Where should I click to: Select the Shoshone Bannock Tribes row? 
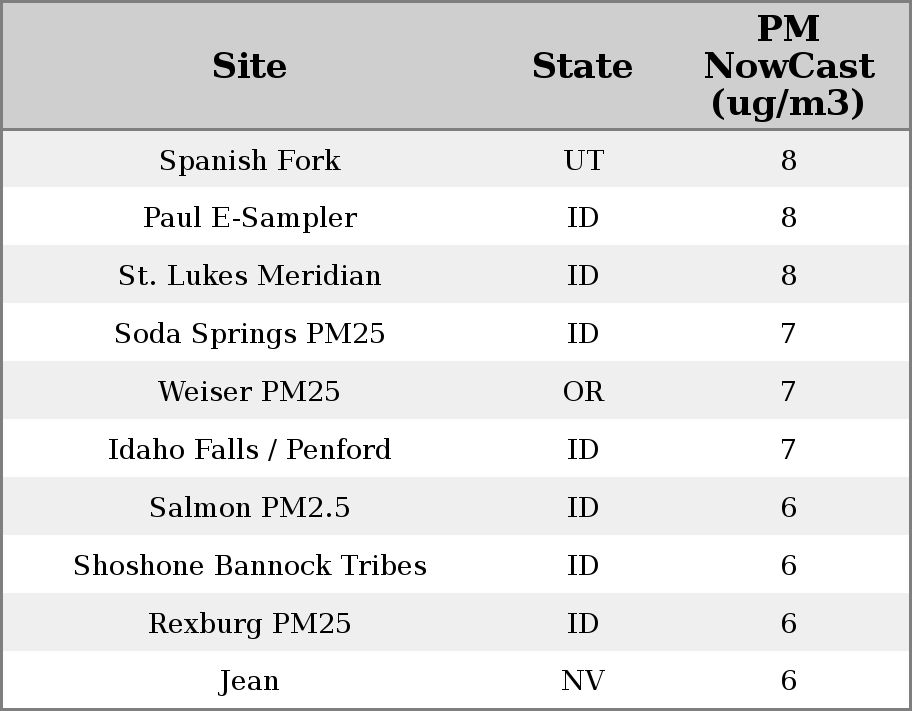click(x=249, y=566)
